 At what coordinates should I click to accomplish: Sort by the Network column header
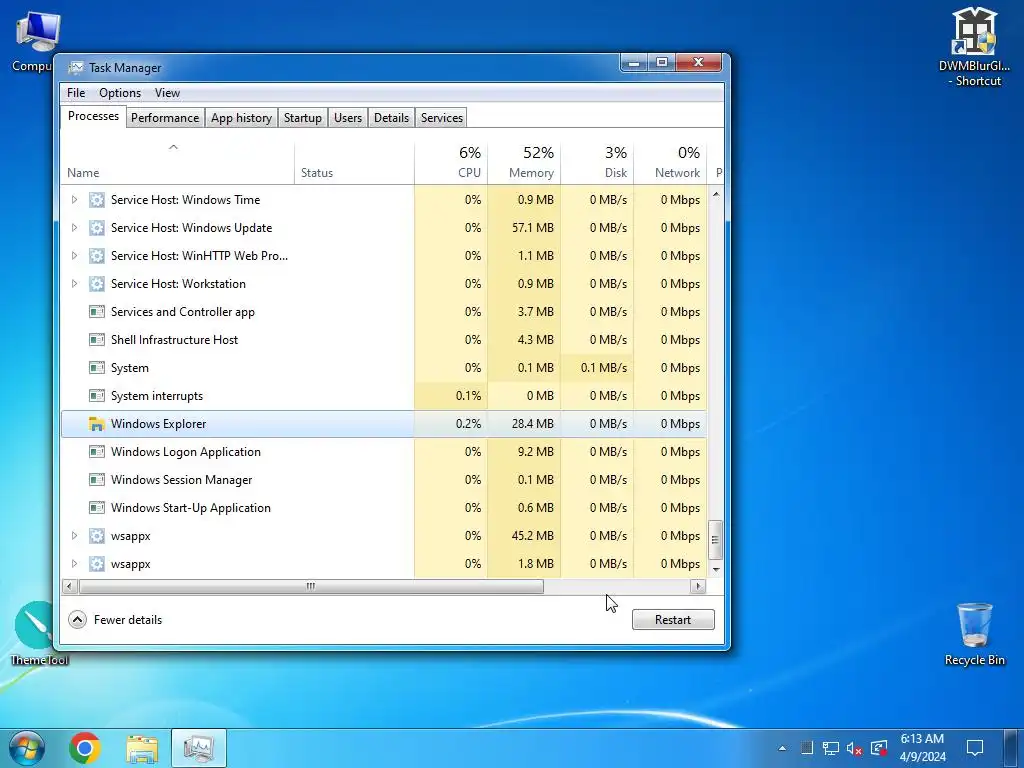coord(670,163)
